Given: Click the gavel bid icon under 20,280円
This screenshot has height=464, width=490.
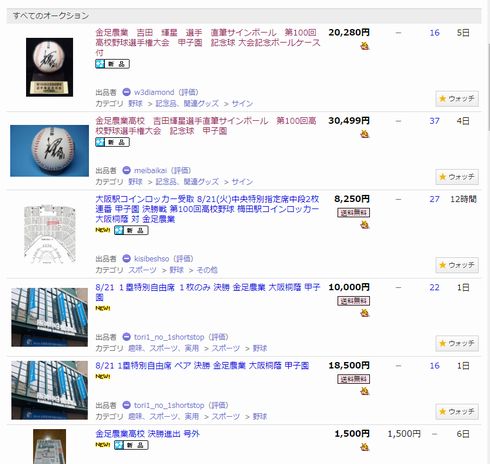Looking at the screenshot, I should point(365,46).
